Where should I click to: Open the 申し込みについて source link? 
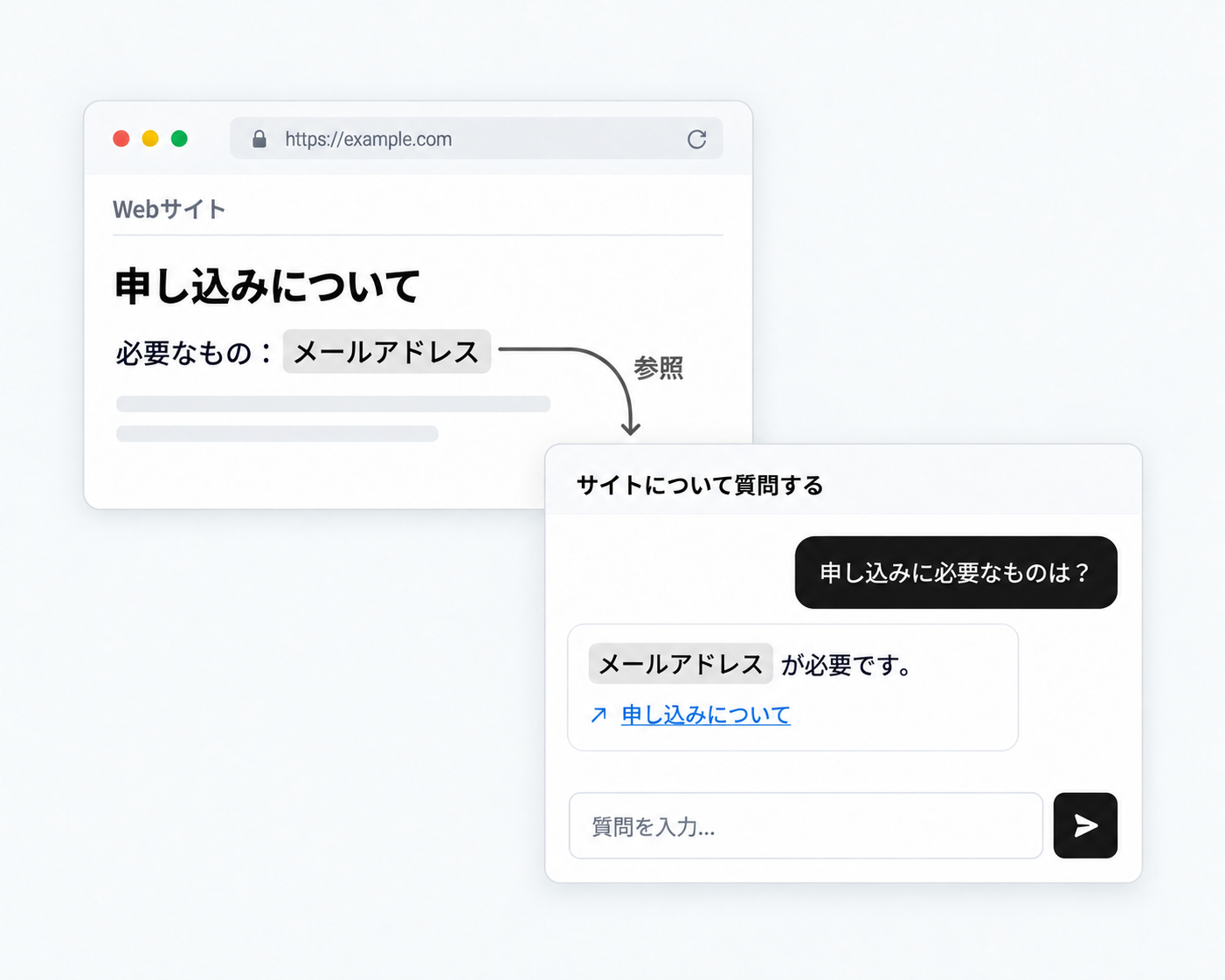(x=706, y=715)
